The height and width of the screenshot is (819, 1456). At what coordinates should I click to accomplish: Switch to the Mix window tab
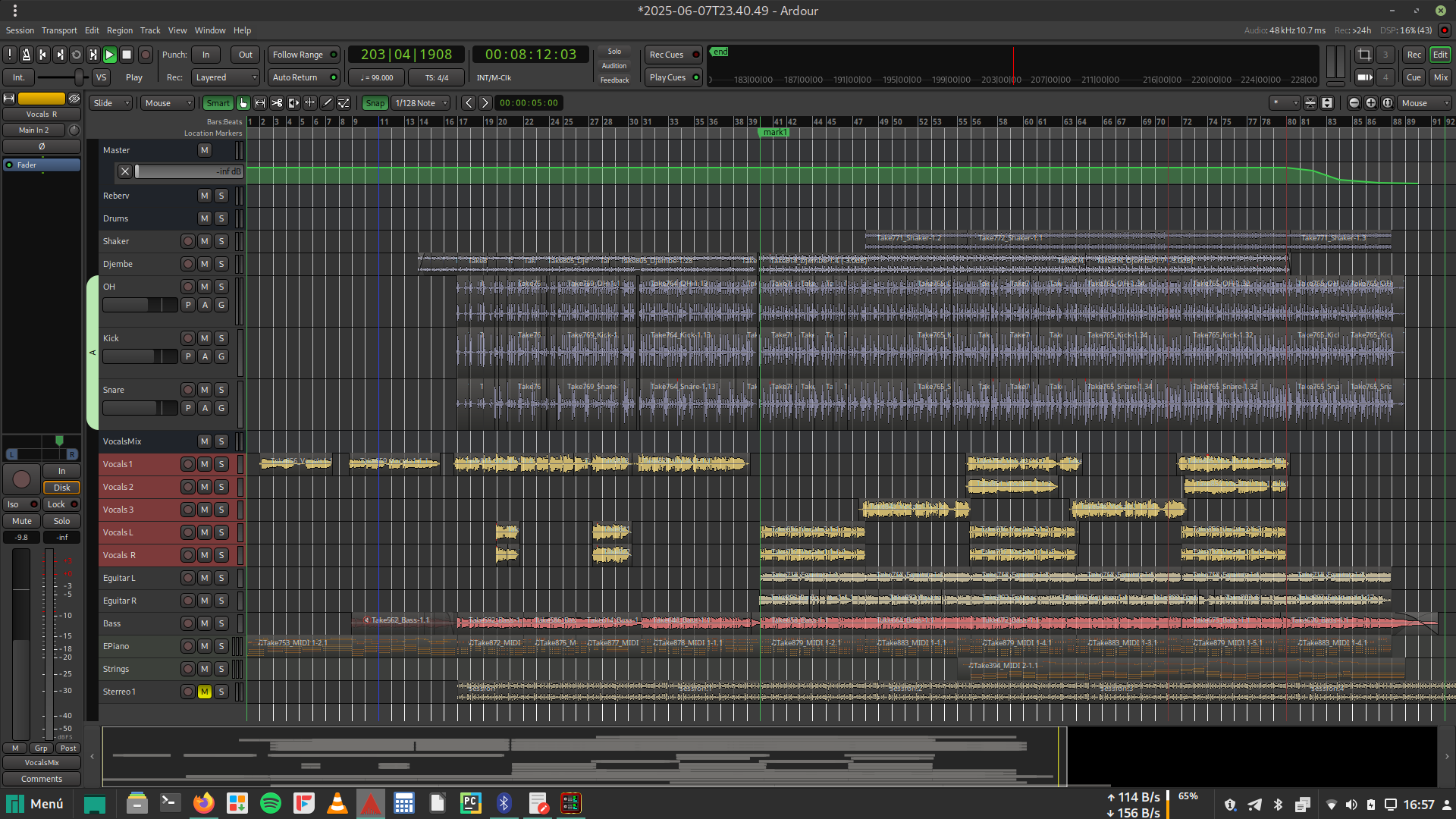(1441, 77)
